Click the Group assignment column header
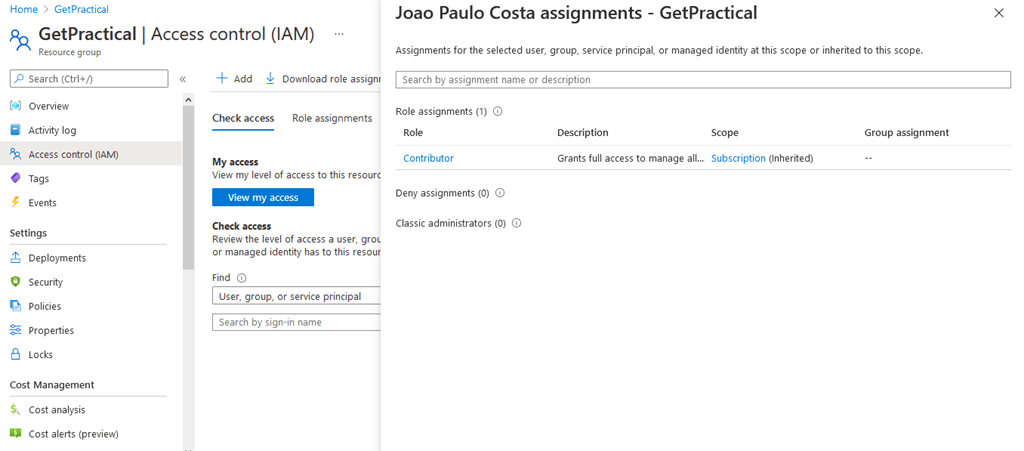1024x451 pixels. click(x=906, y=132)
